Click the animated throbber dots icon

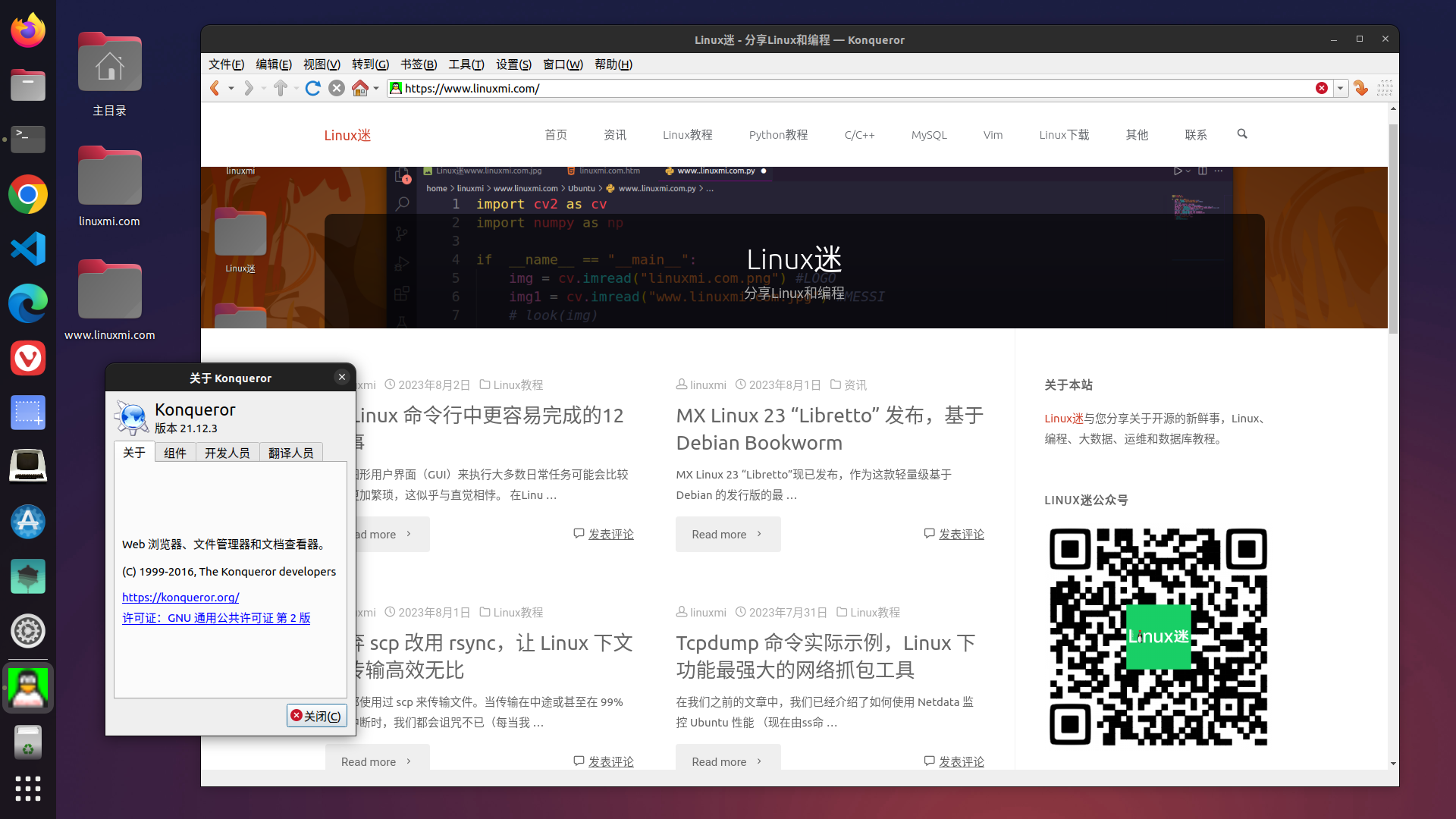tap(1385, 88)
